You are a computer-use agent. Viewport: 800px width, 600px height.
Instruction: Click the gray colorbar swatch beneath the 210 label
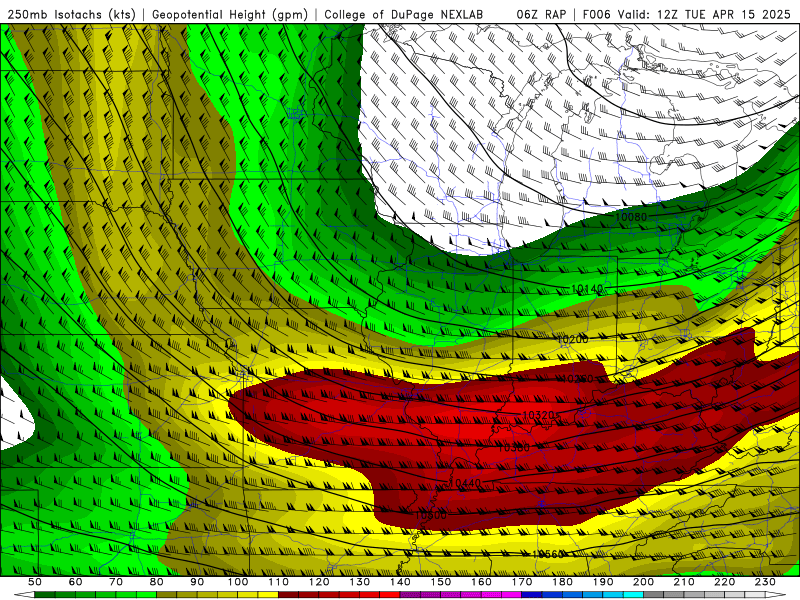tap(694, 595)
